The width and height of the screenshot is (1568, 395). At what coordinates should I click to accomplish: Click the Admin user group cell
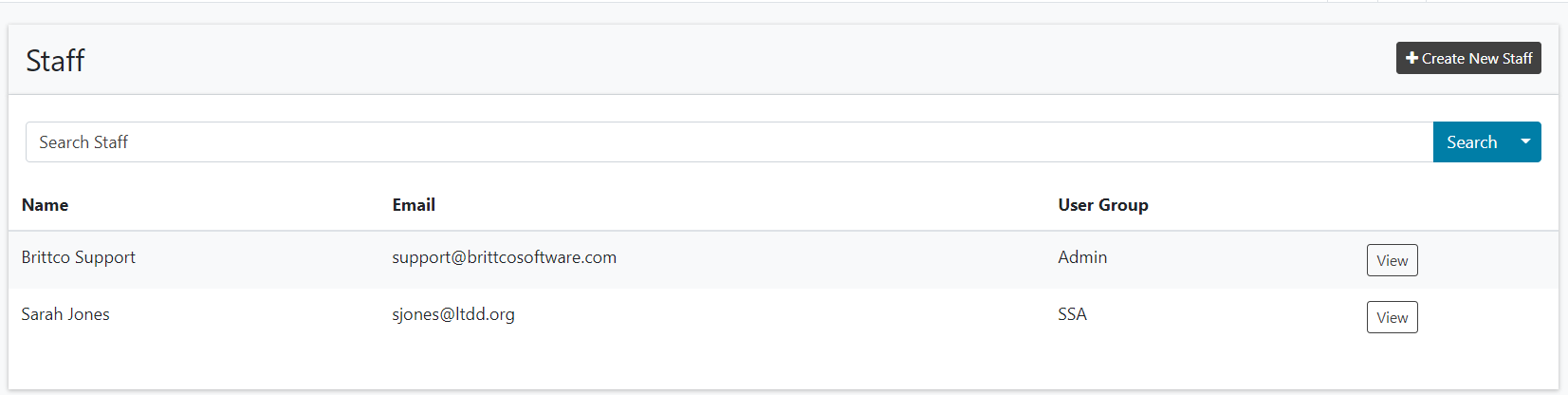1082,257
